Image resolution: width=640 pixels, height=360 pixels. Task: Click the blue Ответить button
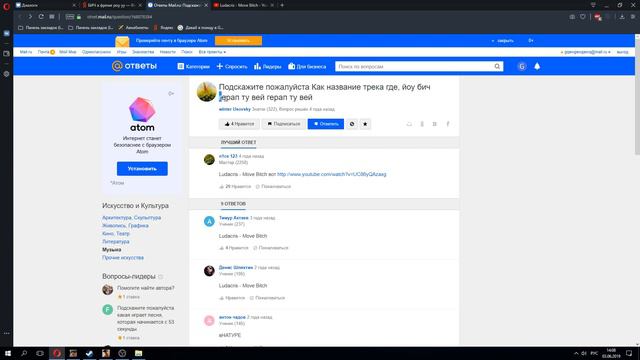tap(326, 124)
